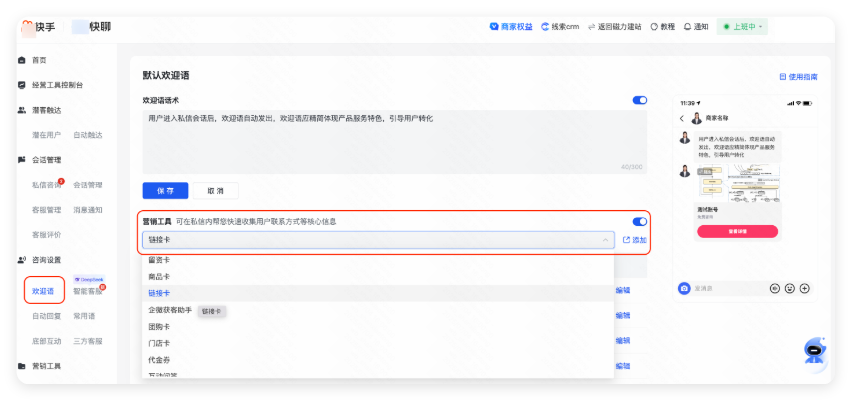Open 客服评价 in the sidebar
851x400 pixels.
pos(46,235)
